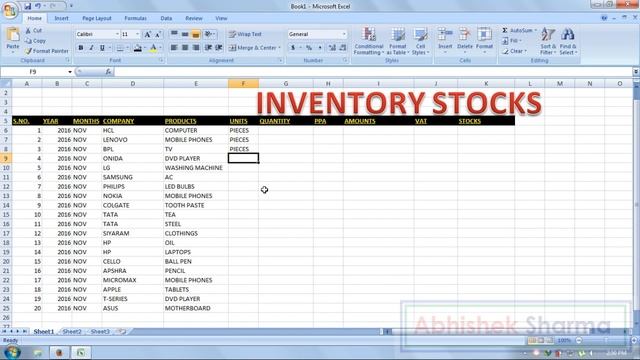
Task: Open Format as Table gallery
Action: click(397, 41)
